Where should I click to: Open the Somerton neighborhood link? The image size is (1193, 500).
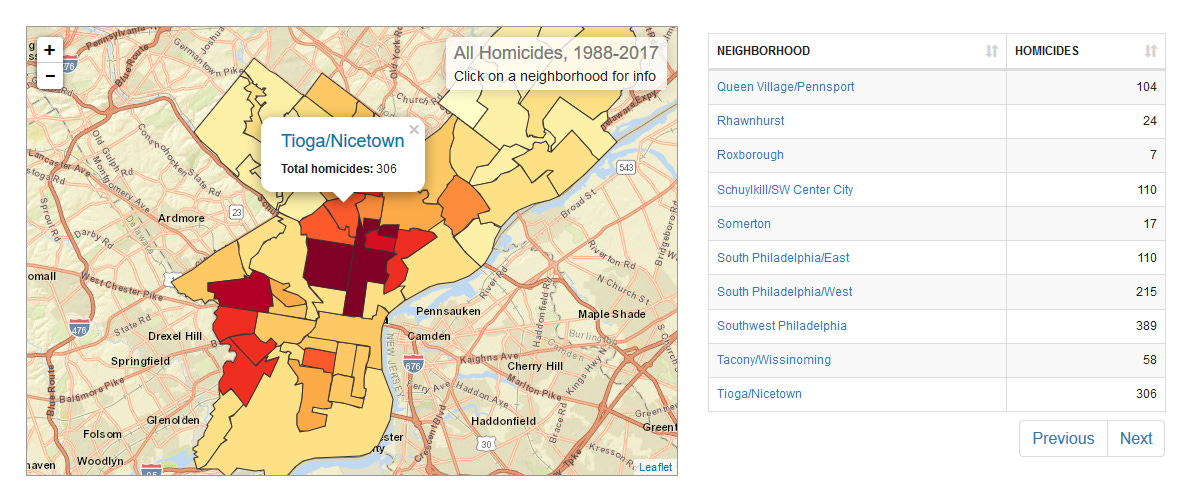tap(744, 223)
